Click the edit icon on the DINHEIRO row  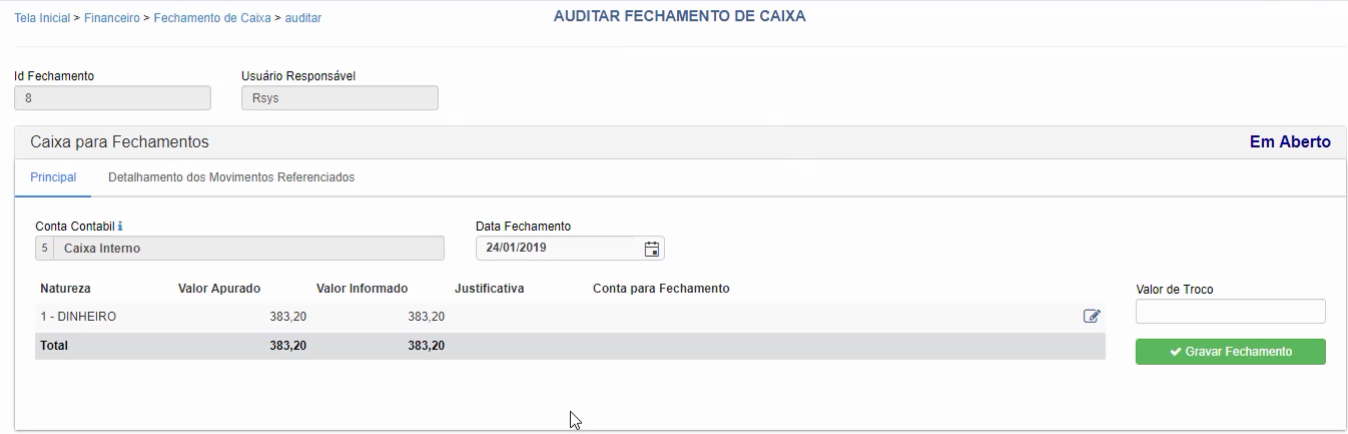click(x=1092, y=317)
